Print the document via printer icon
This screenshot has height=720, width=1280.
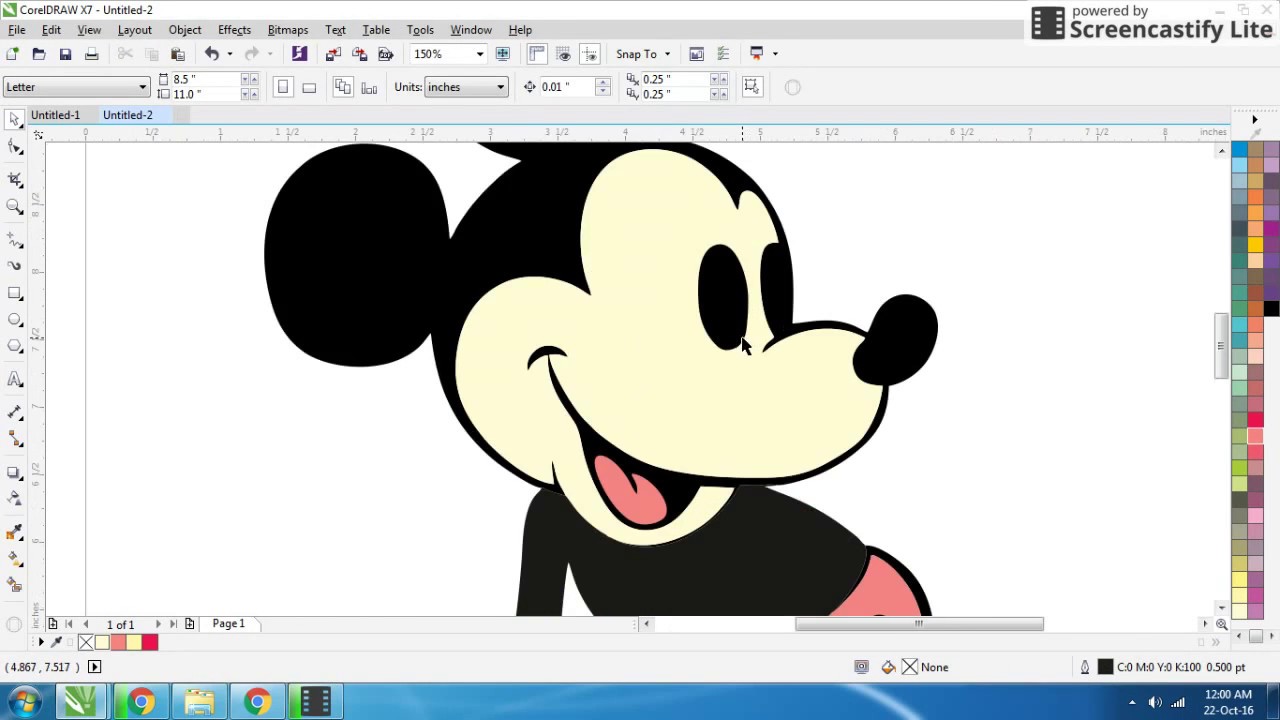point(92,54)
